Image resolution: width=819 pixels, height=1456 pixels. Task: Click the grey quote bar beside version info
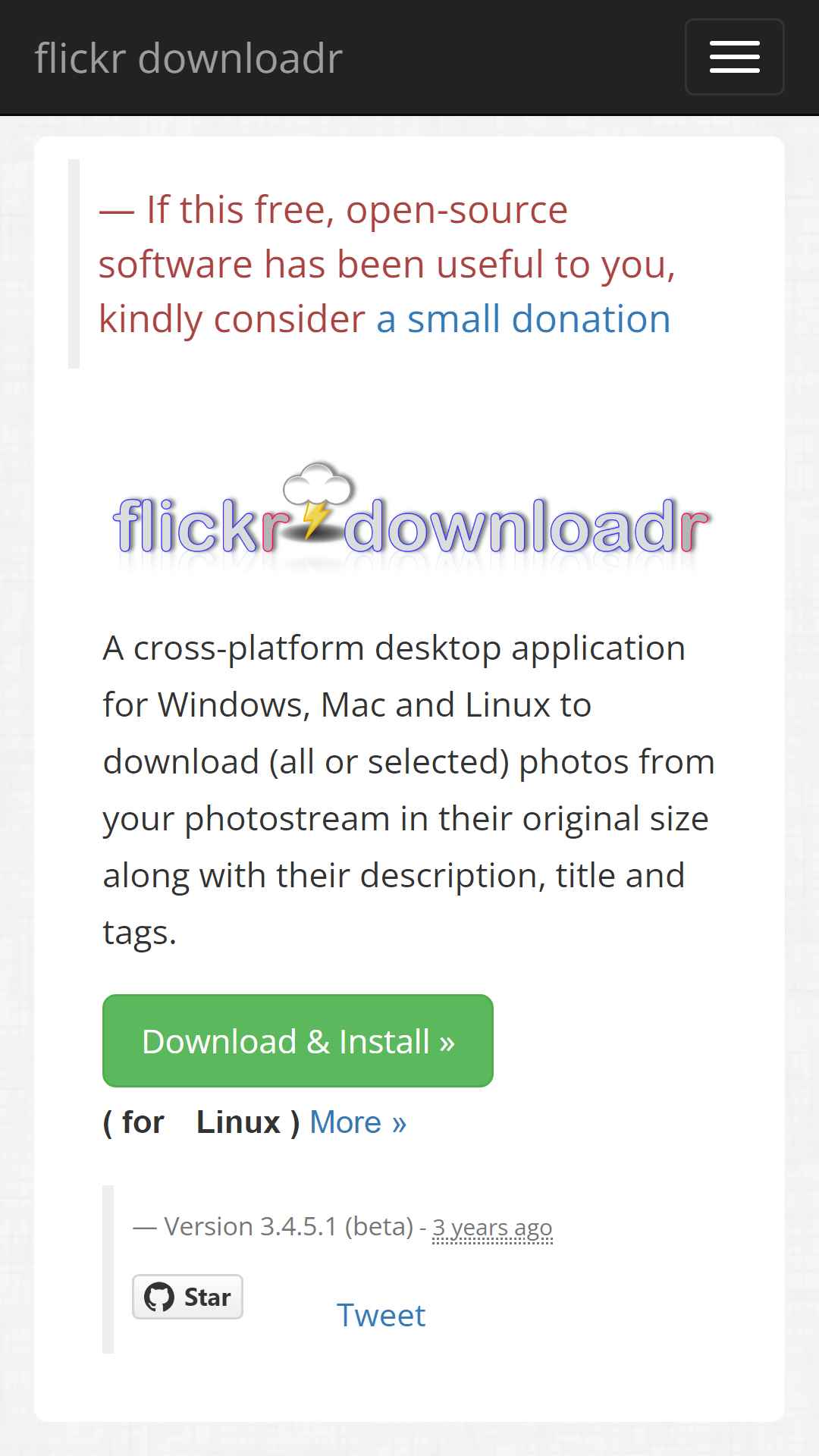[108, 1269]
